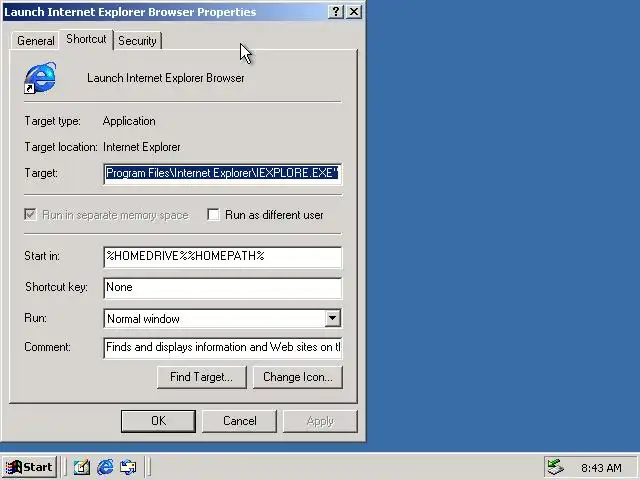Screen dimensions: 640x480
Task: Click the Target type label
Action: point(52,121)
